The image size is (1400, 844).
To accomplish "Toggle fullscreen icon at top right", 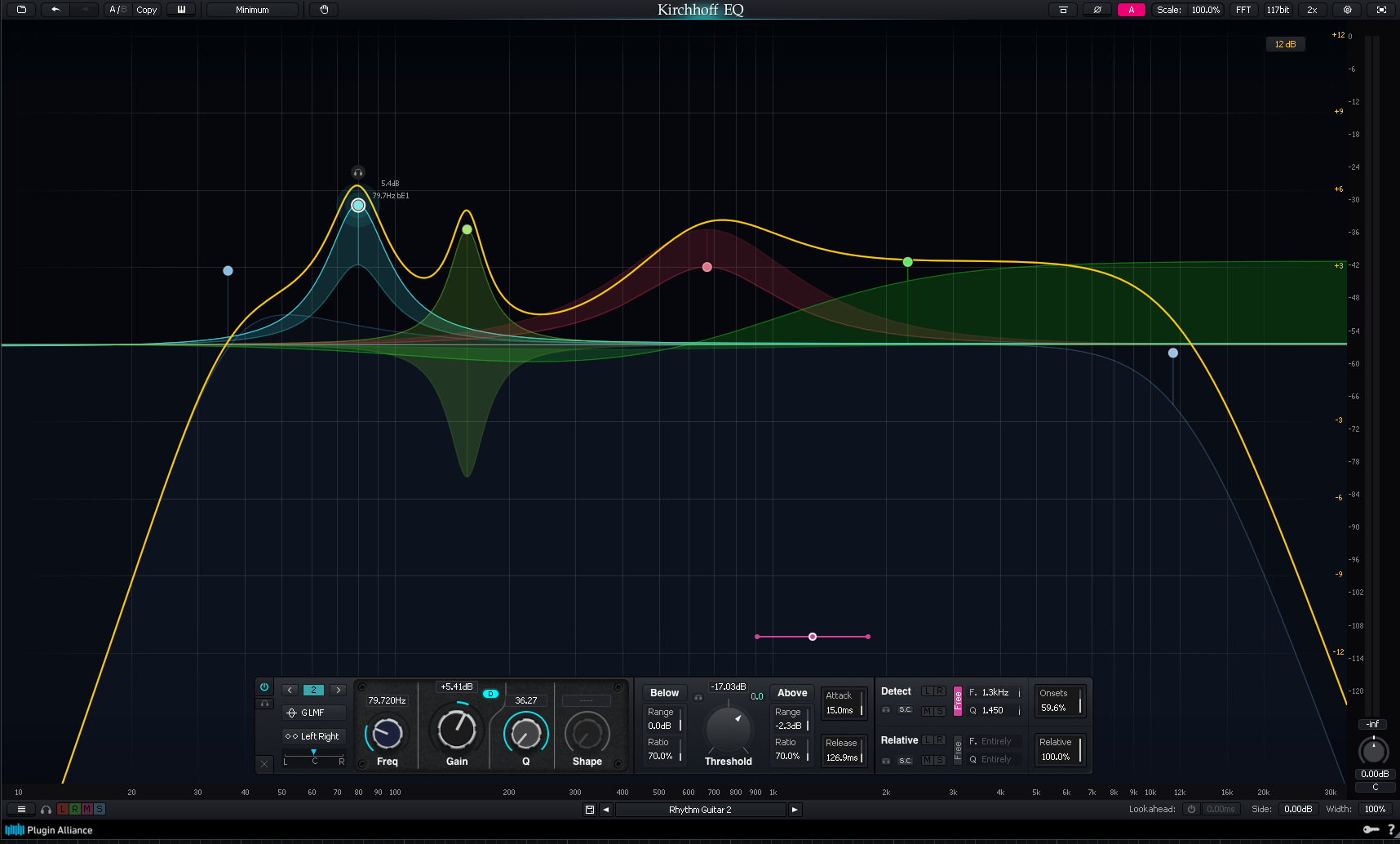I will pos(1381,10).
